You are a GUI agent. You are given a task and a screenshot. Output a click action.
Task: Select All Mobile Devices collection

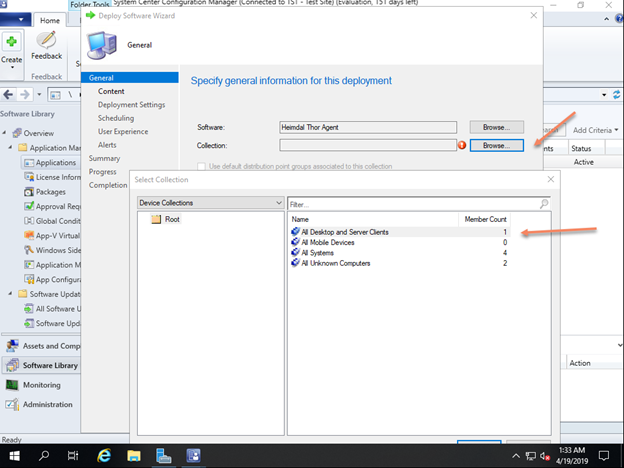point(400,242)
